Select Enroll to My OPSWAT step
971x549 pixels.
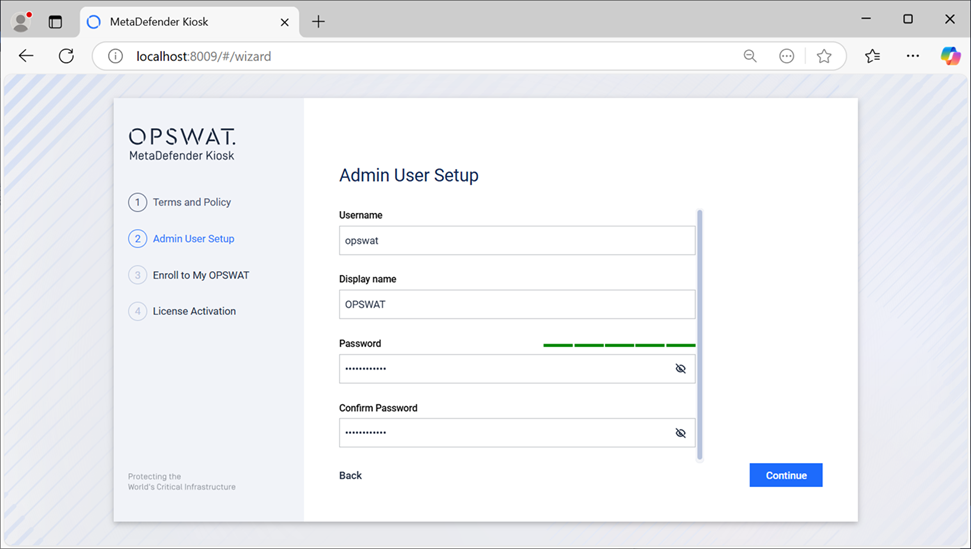pyautogui.click(x=200, y=275)
